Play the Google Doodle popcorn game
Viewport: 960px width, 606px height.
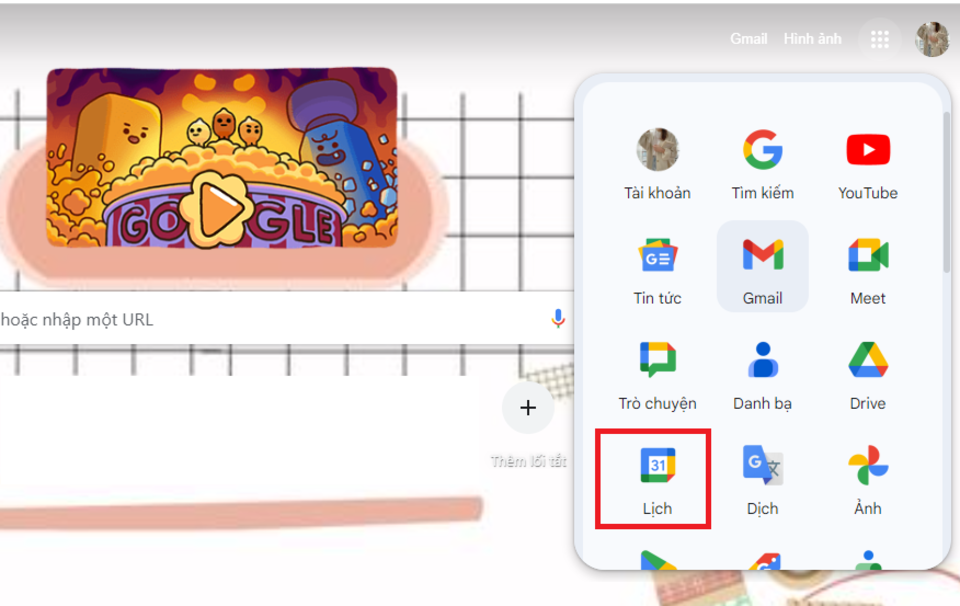[x=222, y=158]
